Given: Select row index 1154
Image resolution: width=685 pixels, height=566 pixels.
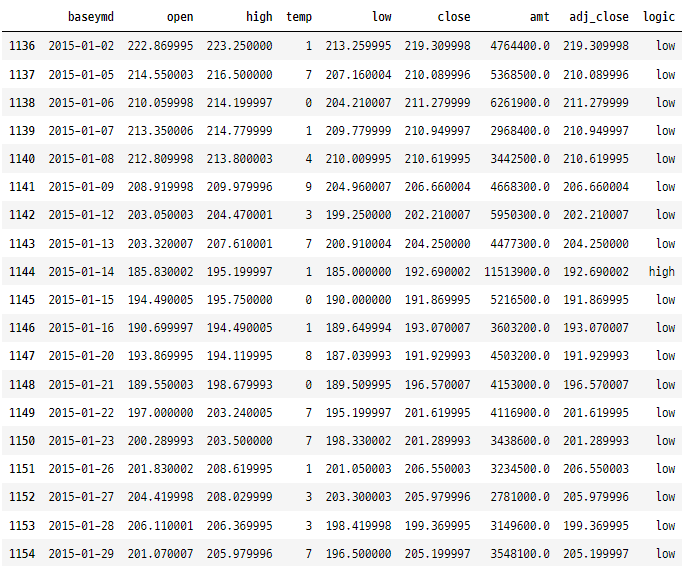Looking at the screenshot, I should [x=22, y=553].
